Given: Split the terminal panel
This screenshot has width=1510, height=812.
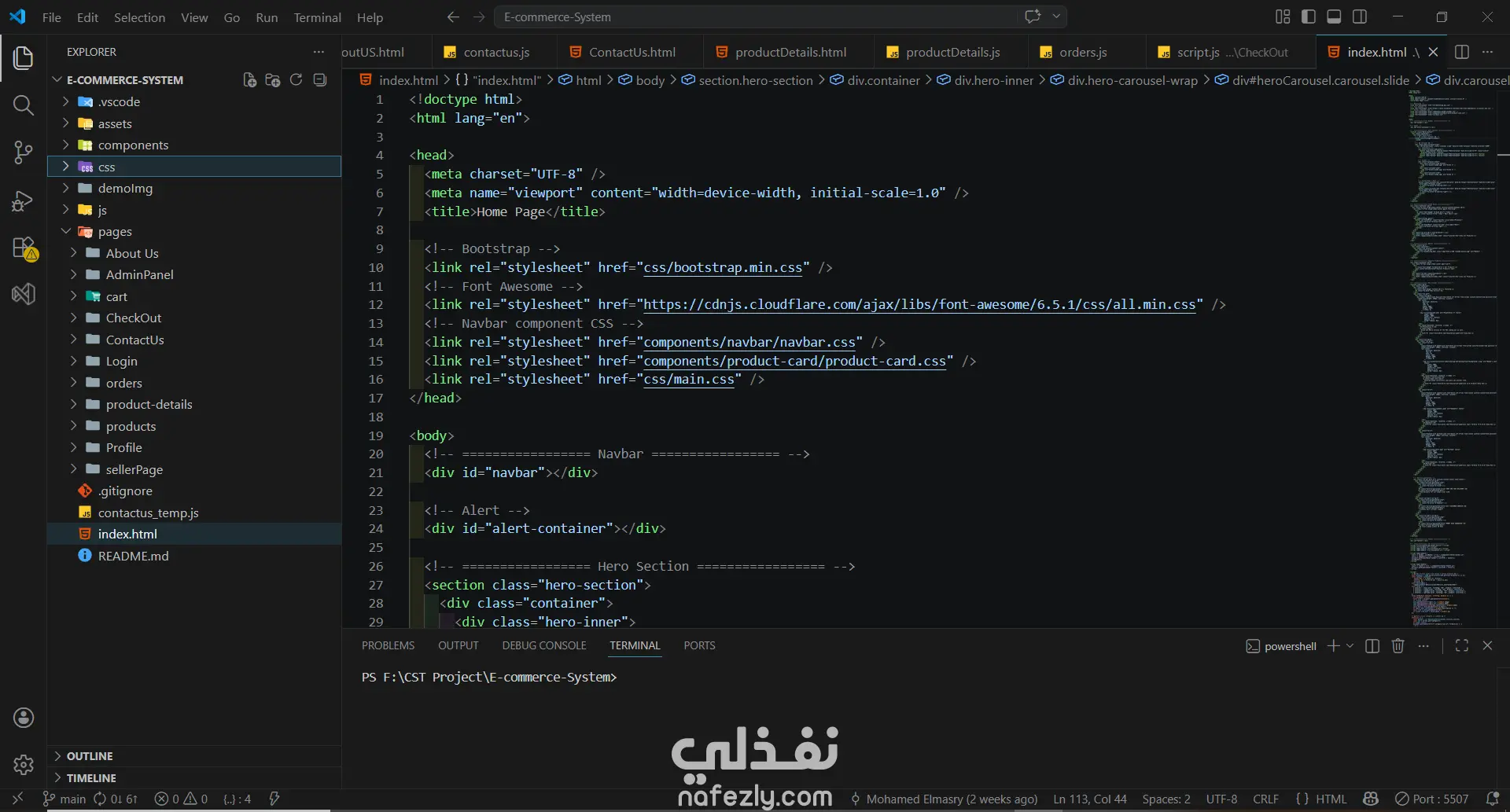Looking at the screenshot, I should tap(1372, 646).
